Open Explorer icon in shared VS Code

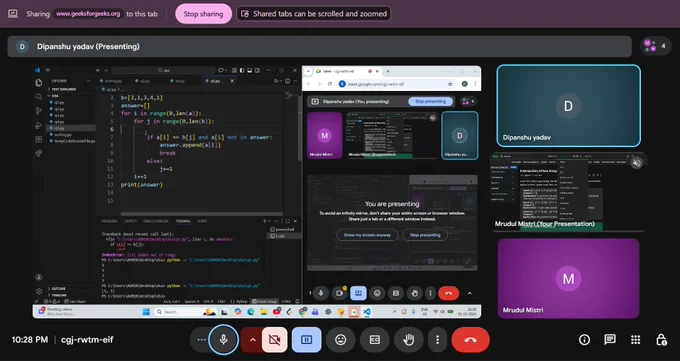(x=39, y=82)
